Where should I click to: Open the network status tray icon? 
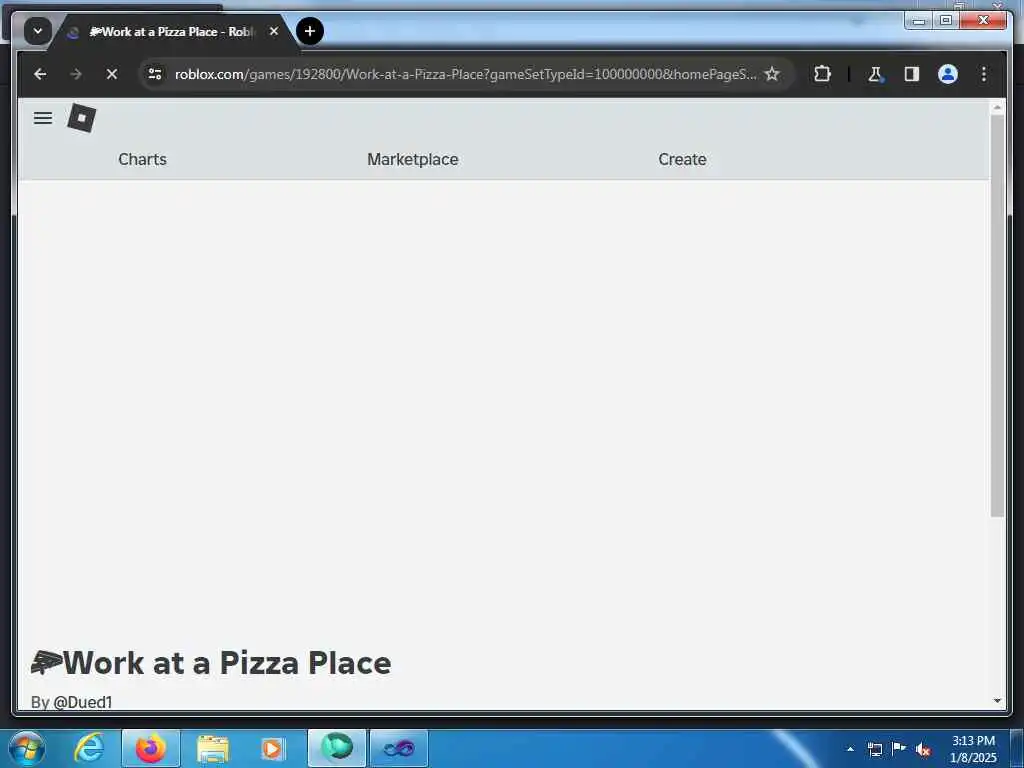pyautogui.click(x=874, y=749)
